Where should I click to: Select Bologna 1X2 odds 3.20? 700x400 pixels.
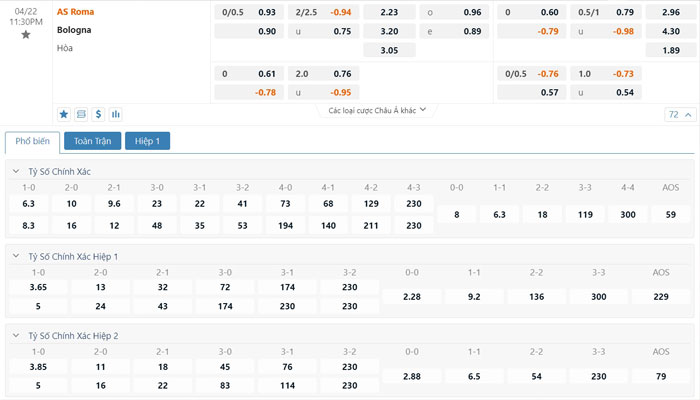[x=389, y=31]
